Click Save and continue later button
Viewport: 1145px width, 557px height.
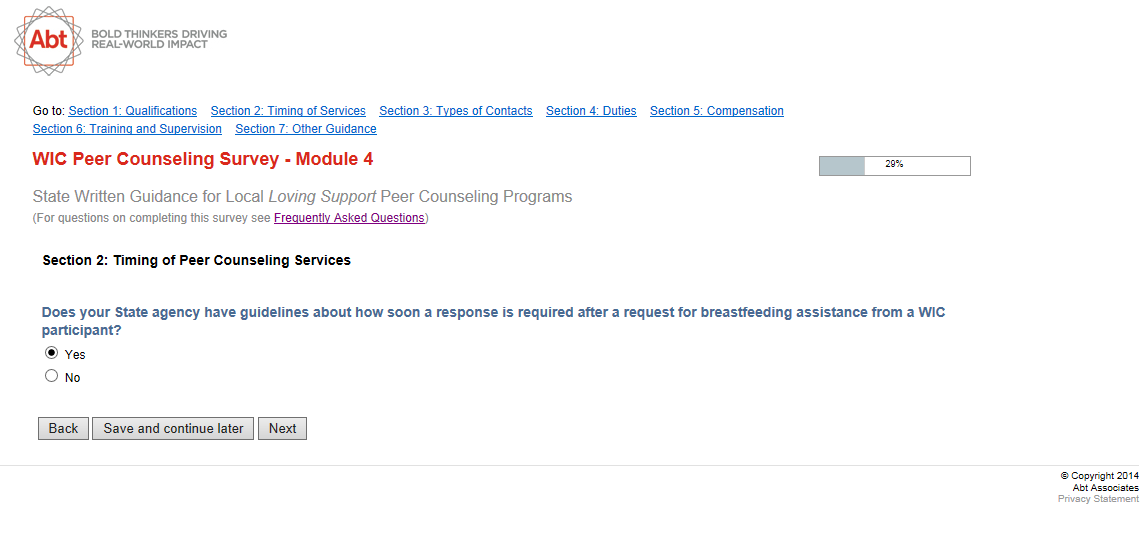[x=173, y=428]
